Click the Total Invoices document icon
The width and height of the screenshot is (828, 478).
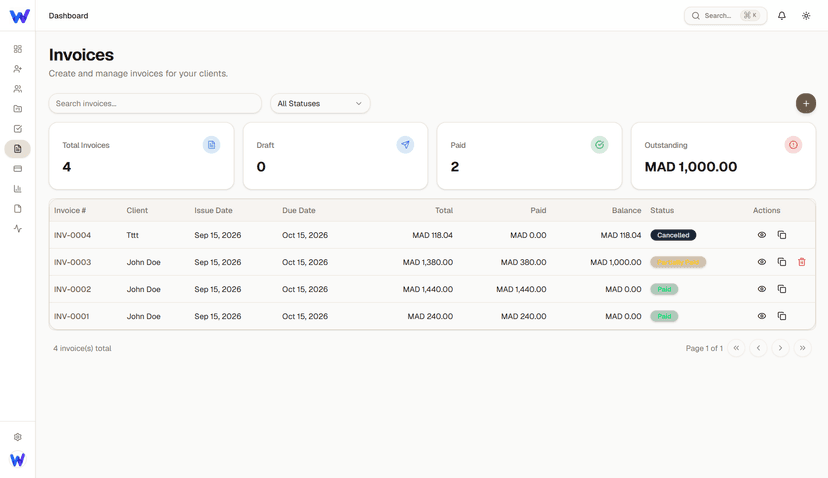pos(211,145)
